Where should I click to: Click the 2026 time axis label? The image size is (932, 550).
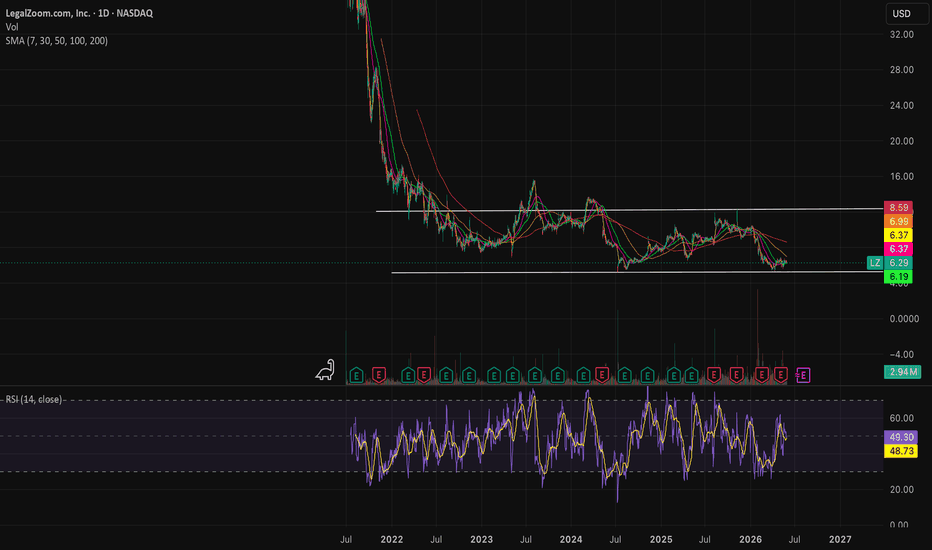point(750,539)
